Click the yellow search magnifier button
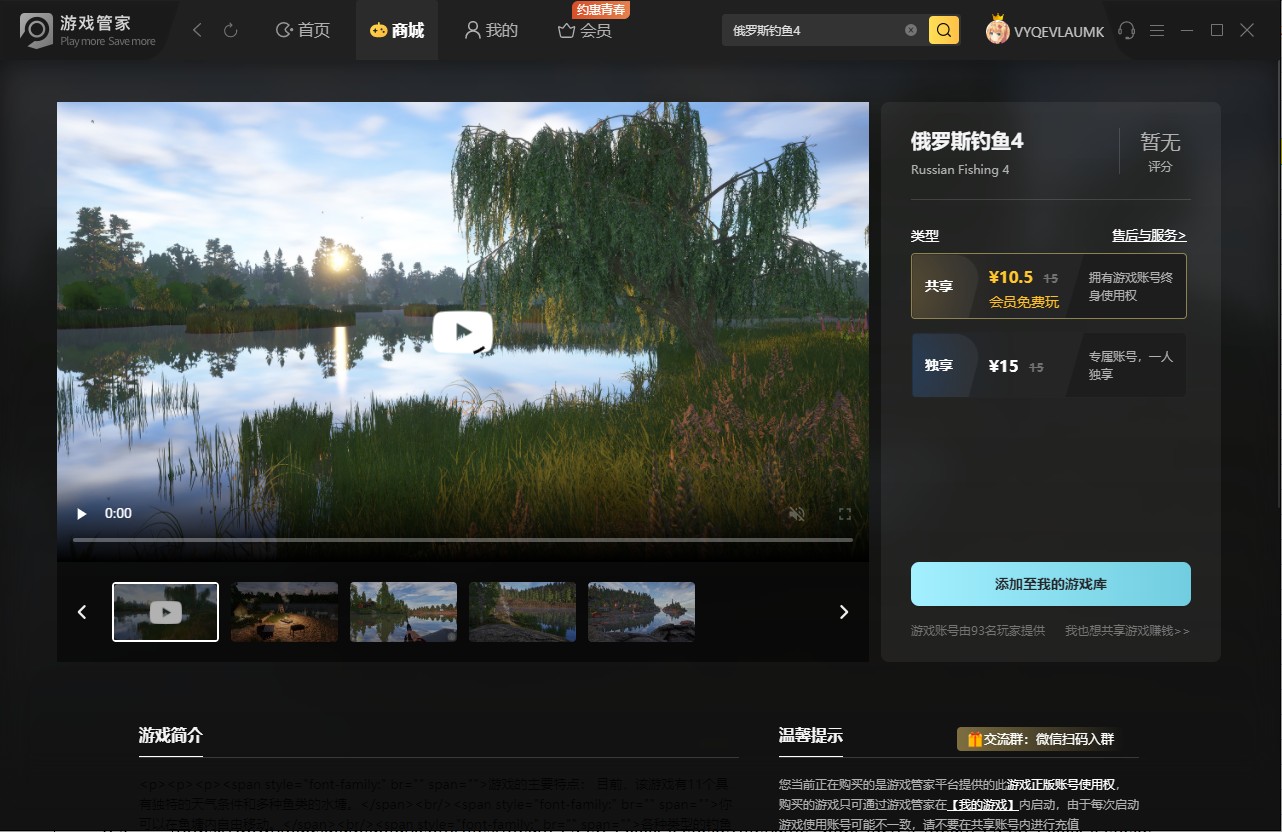 point(944,30)
